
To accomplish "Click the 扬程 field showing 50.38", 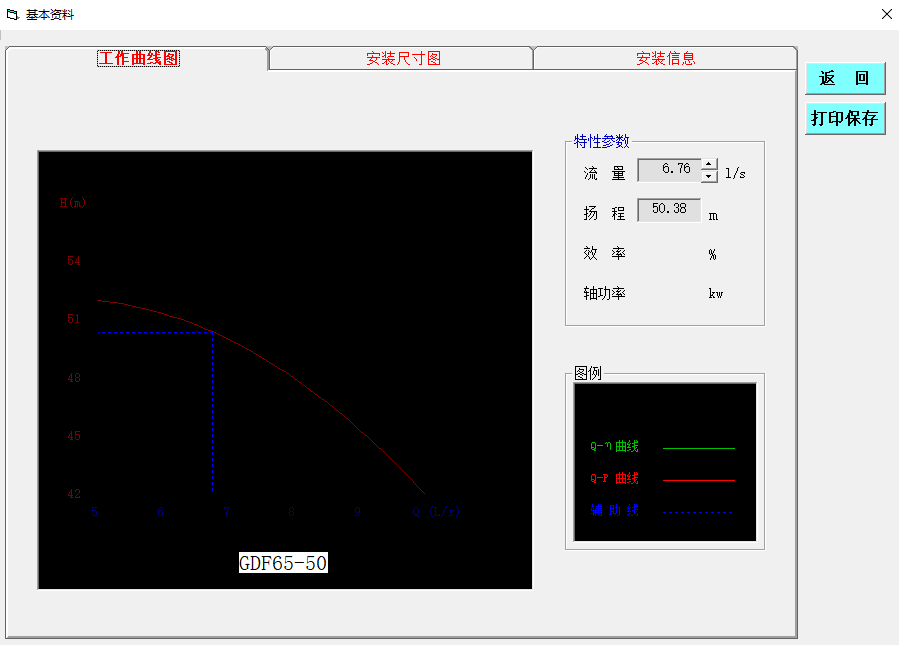I will (669, 210).
